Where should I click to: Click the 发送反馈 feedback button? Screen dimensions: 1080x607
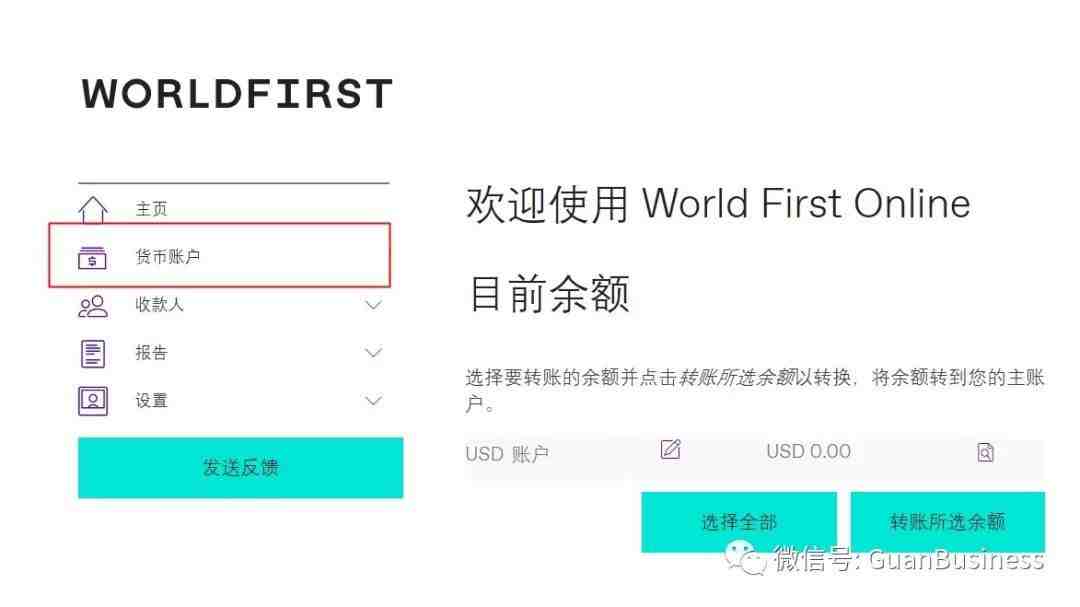240,468
